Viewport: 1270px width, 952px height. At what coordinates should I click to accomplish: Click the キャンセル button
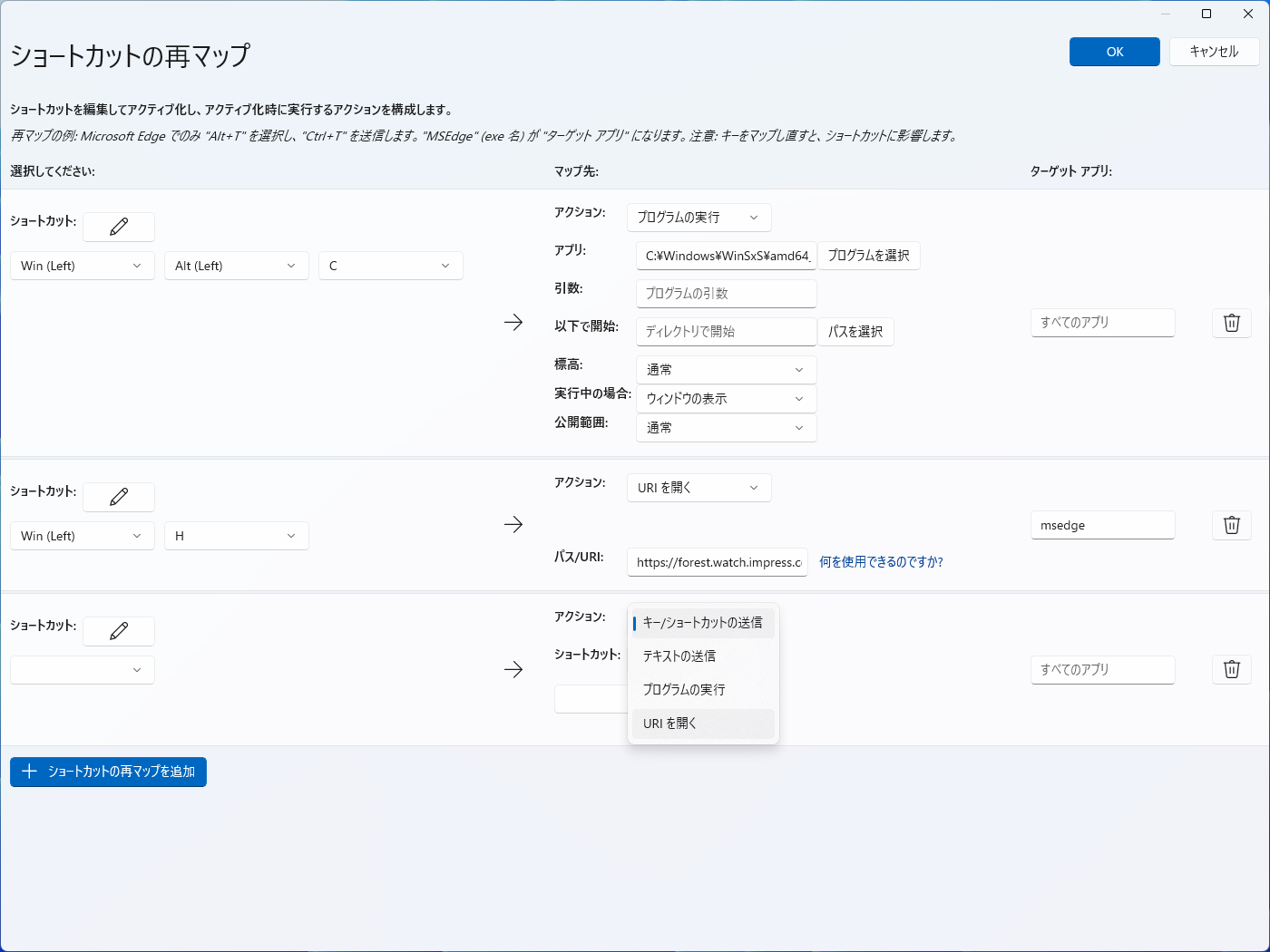tap(1214, 52)
